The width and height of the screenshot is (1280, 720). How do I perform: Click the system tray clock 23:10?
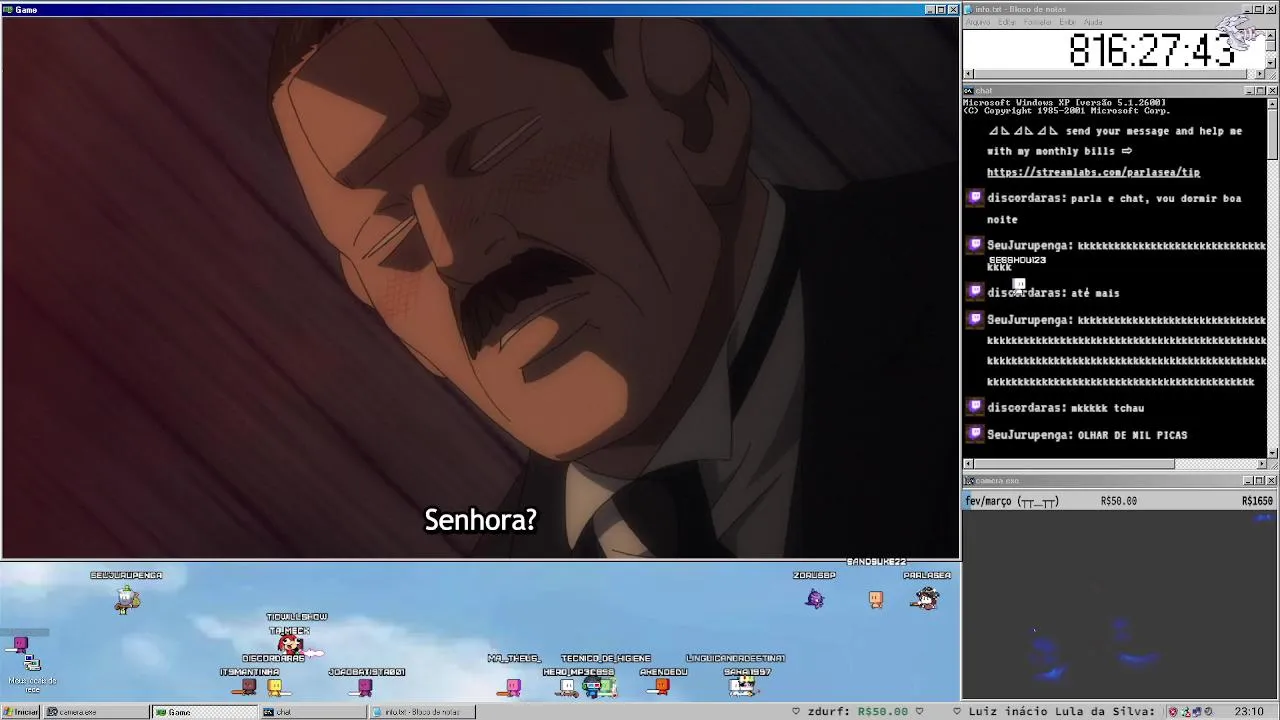coord(1248,712)
